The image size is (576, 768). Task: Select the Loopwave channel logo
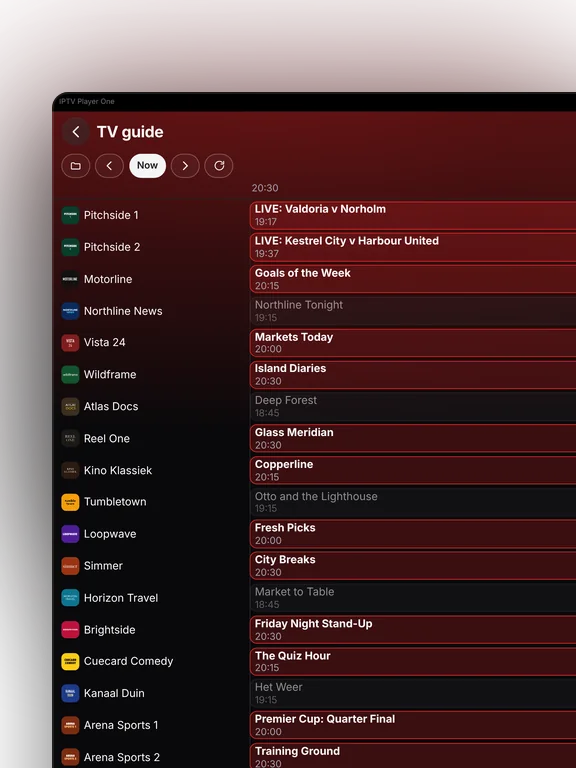click(x=70, y=534)
